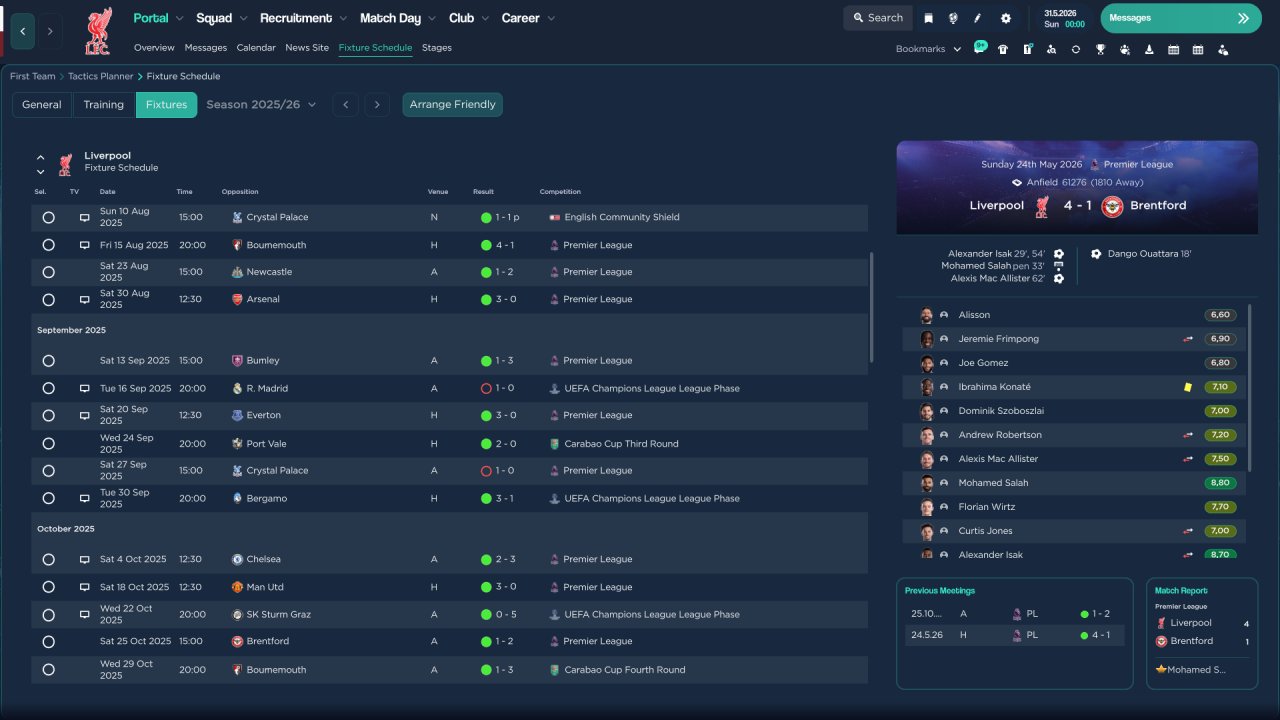Click the Liverpool club crest in the header
1280x720 pixels.
pyautogui.click(x=98, y=31)
